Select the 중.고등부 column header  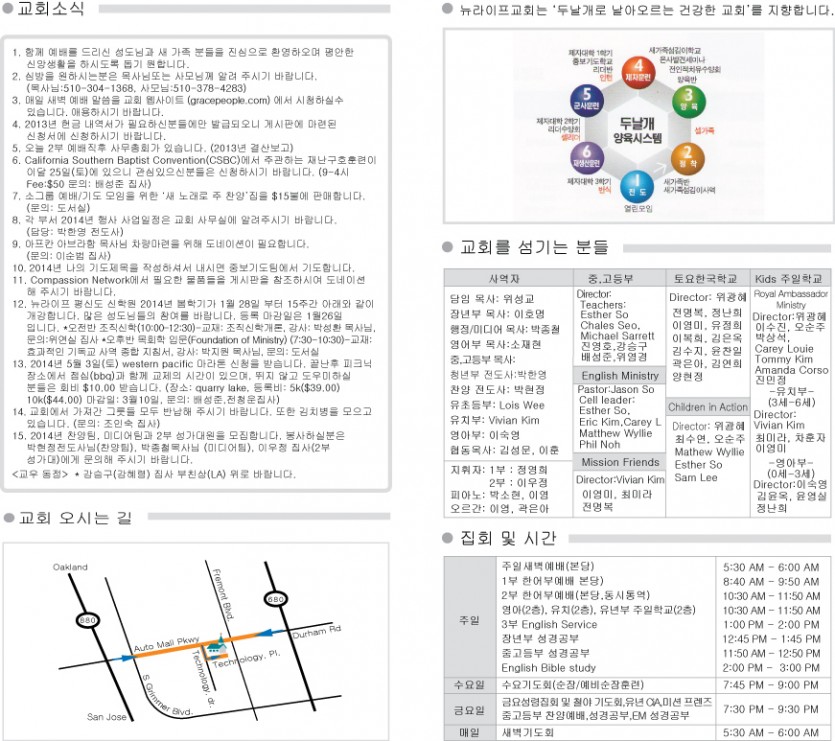(x=619, y=278)
